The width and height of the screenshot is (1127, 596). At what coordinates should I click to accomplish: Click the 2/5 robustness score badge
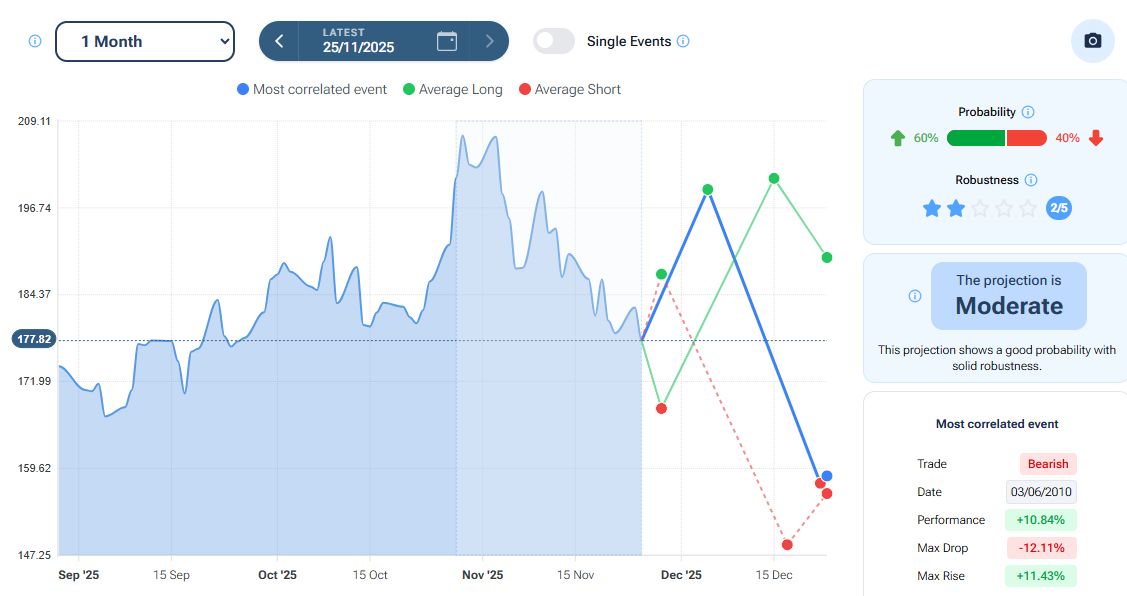click(1058, 208)
